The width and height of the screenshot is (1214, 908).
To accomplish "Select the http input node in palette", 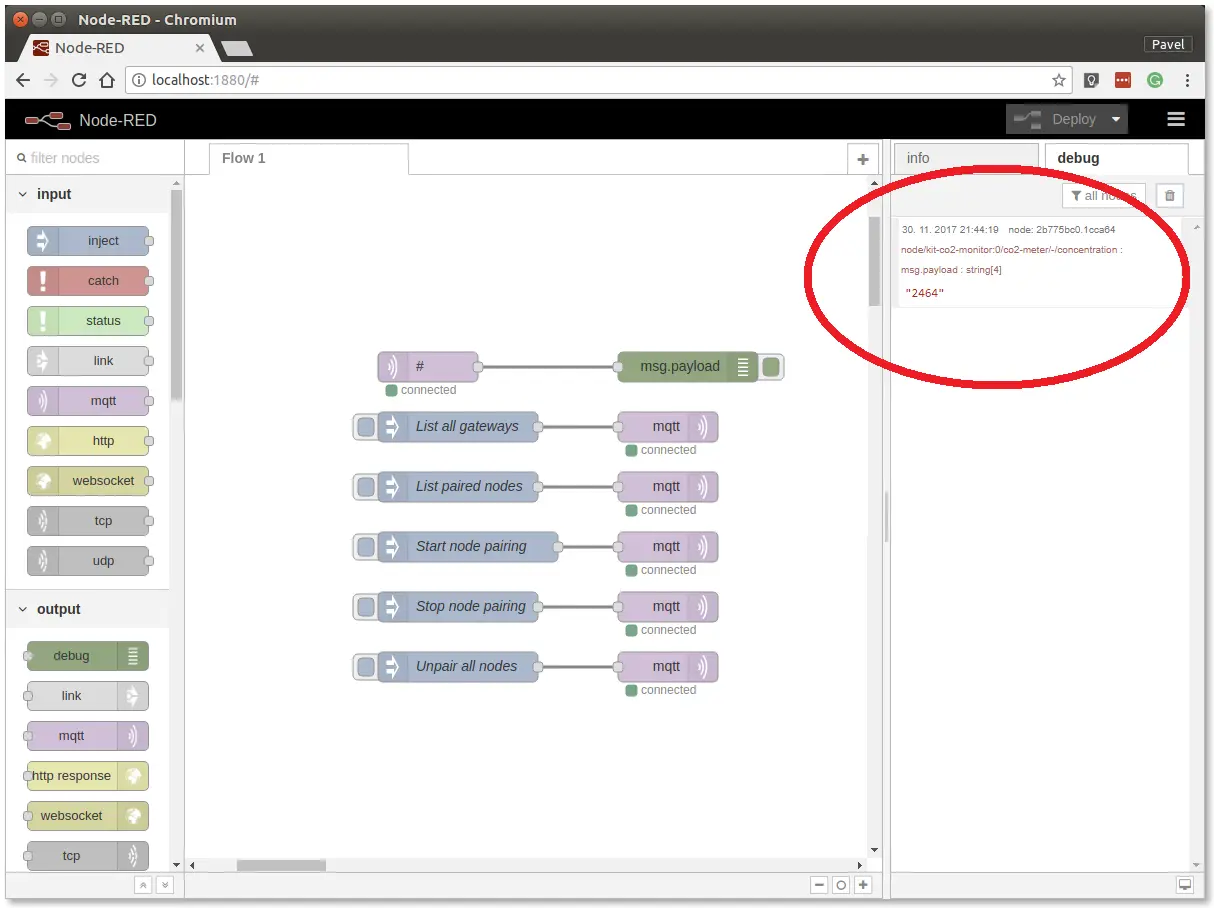I will pos(88,441).
